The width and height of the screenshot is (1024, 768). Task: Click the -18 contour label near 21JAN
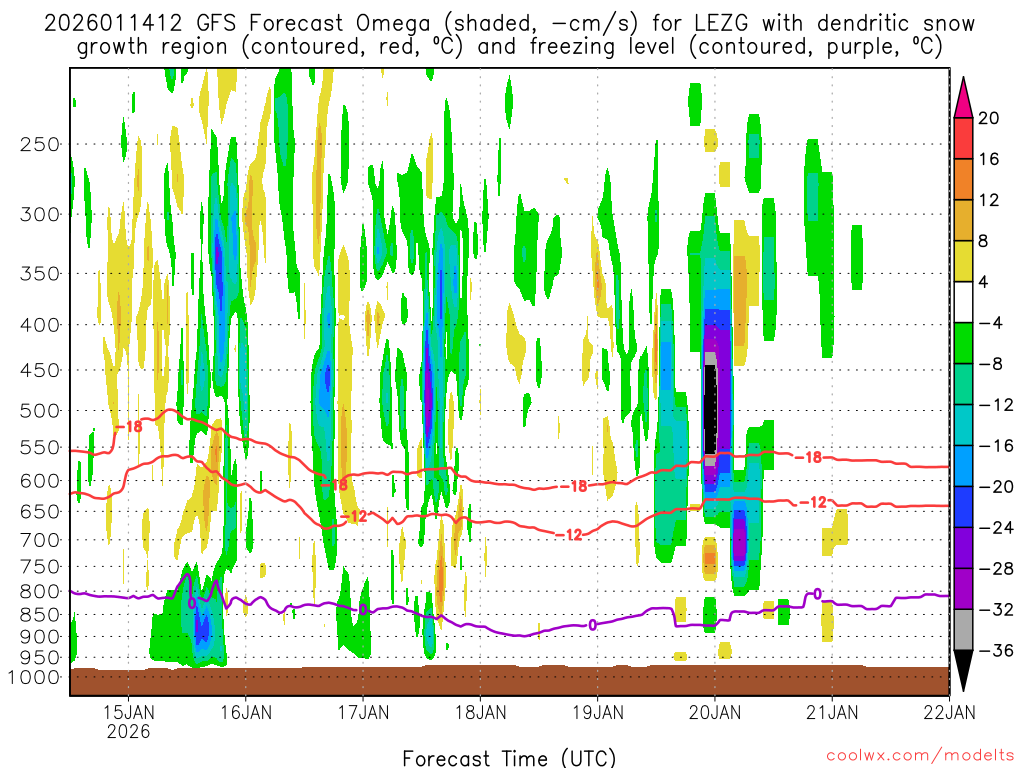pos(808,457)
